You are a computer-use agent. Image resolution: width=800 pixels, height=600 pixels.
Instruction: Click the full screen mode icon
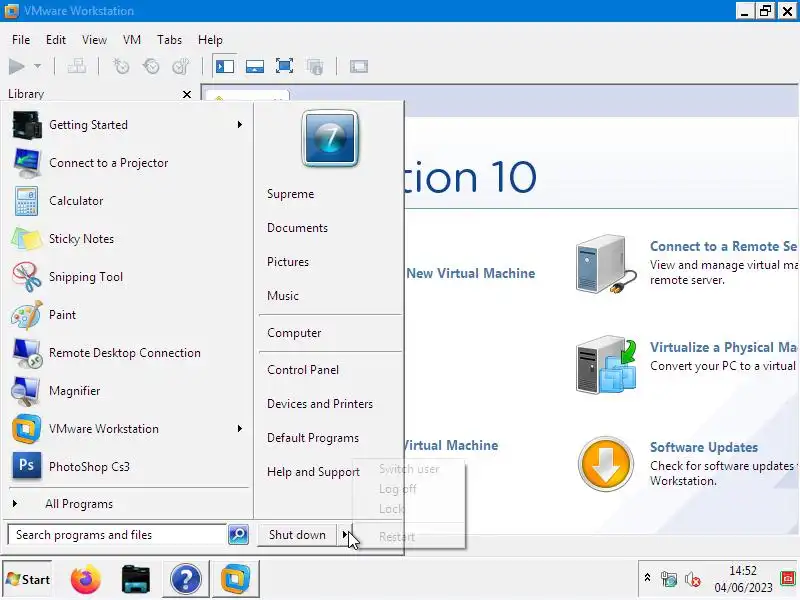pyautogui.click(x=284, y=66)
